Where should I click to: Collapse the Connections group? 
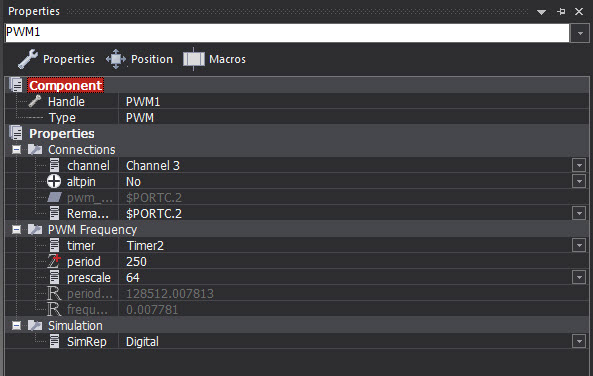coord(16,149)
